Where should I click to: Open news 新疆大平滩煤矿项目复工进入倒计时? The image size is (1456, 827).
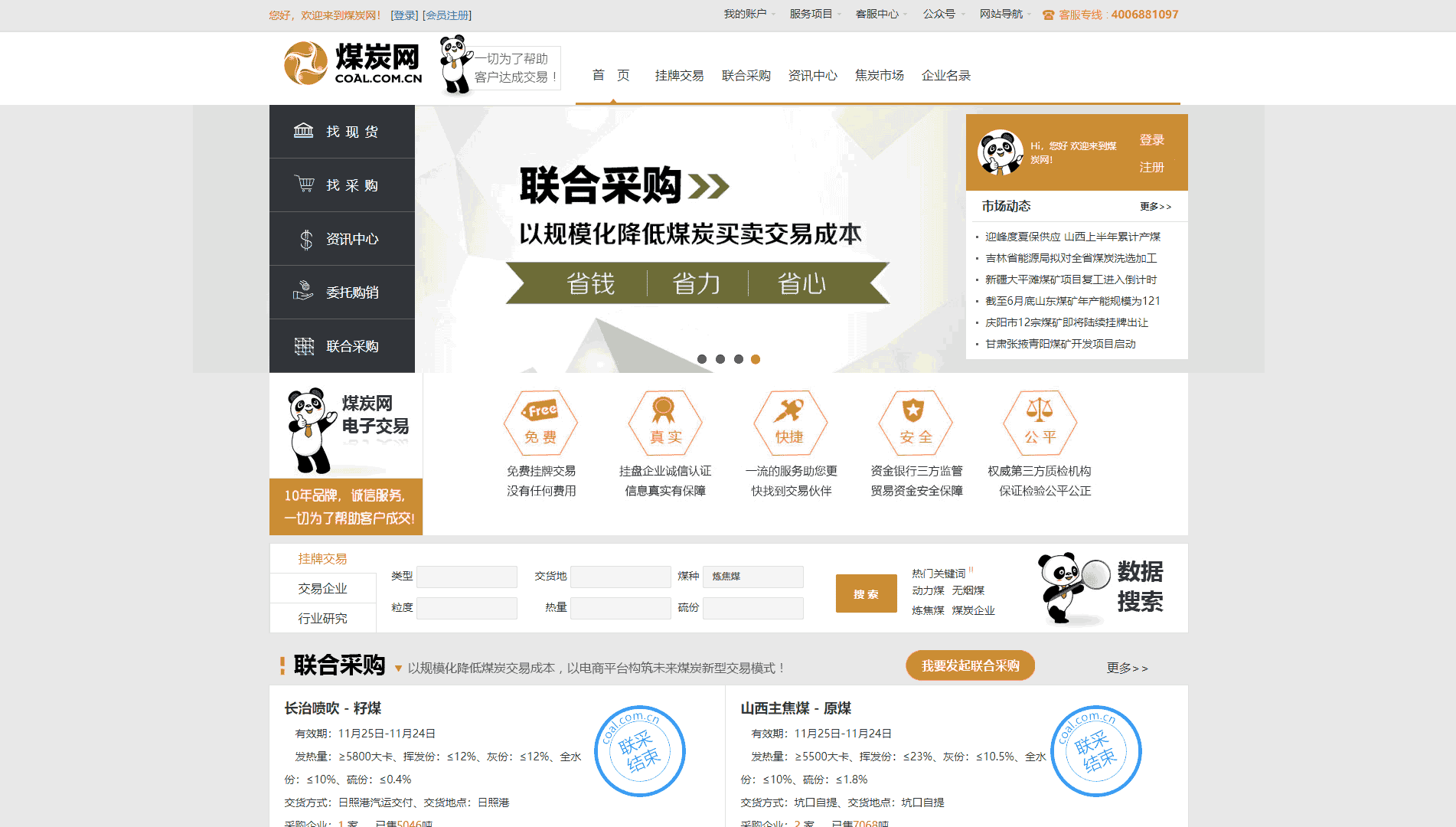pyautogui.click(x=1071, y=279)
